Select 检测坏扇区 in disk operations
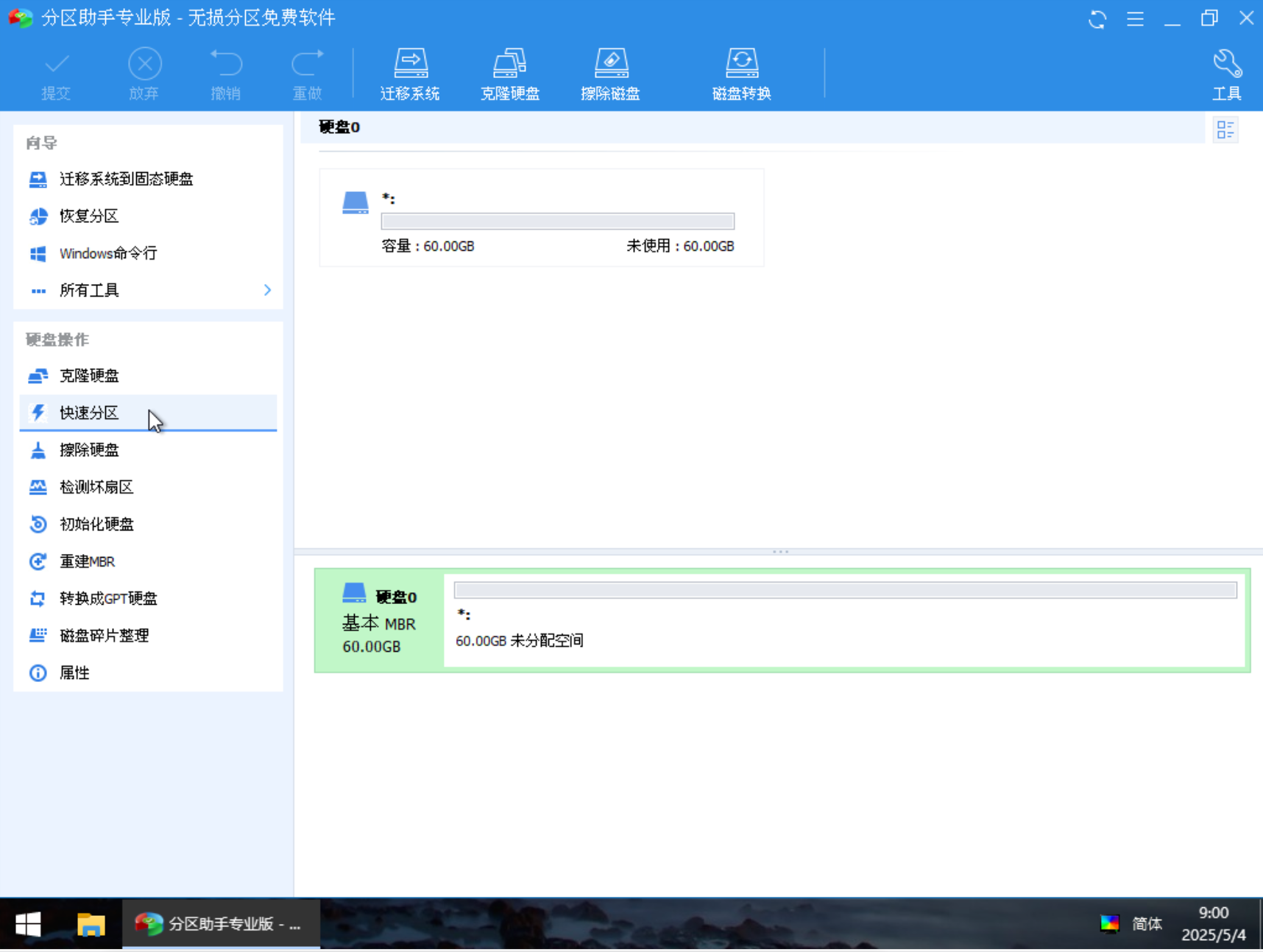The width and height of the screenshot is (1263, 952). [148, 487]
